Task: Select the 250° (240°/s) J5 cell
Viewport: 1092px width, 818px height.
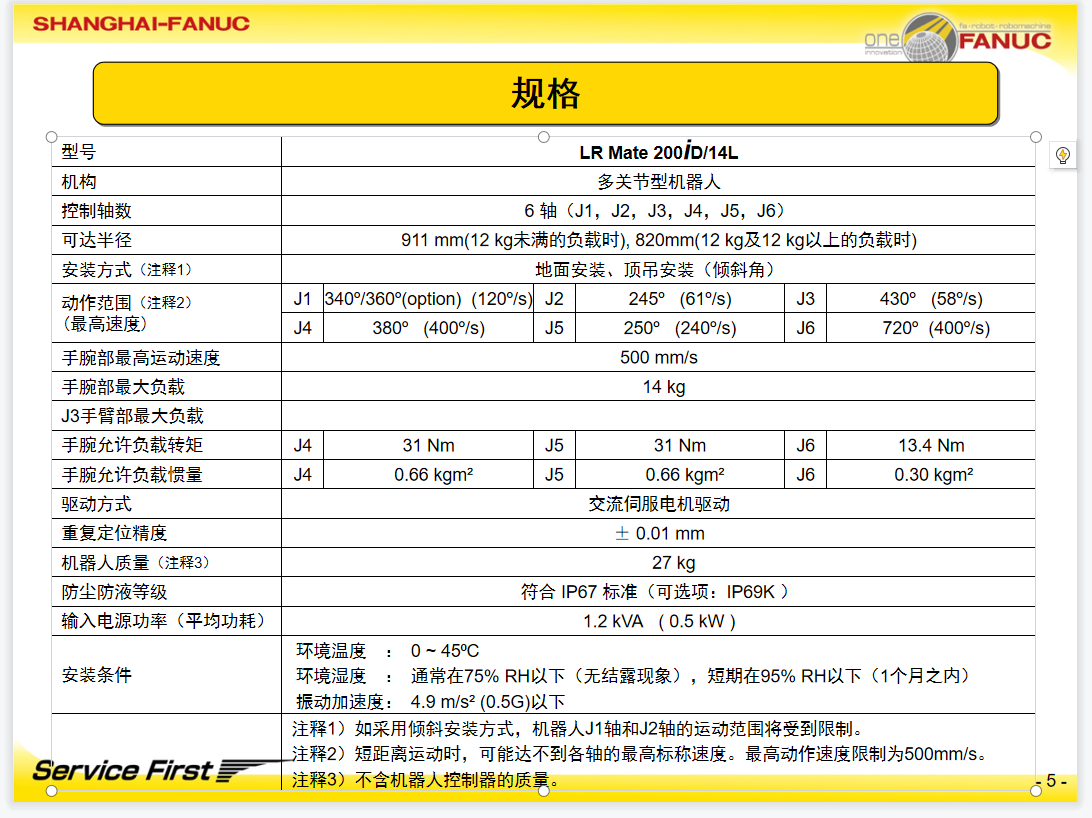Action: pos(680,328)
